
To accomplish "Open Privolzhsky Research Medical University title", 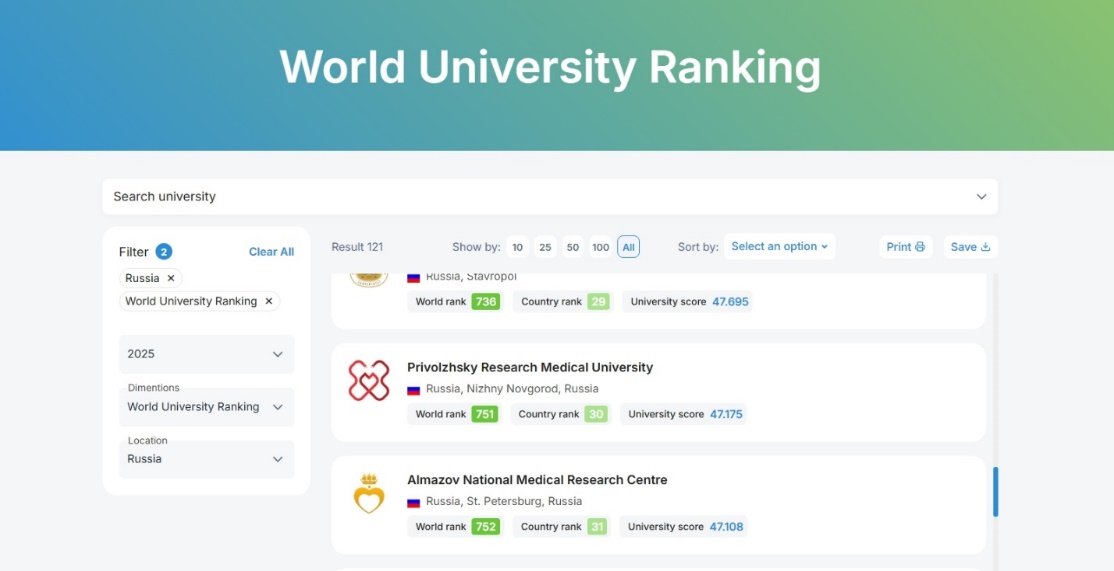I will point(530,367).
